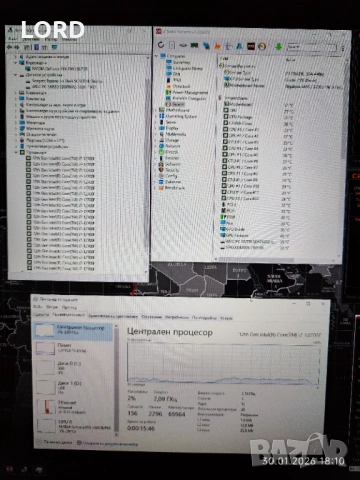Collapse the Computer node in AIDA64
Screen dimensions: 360x480
(x=156, y=56)
